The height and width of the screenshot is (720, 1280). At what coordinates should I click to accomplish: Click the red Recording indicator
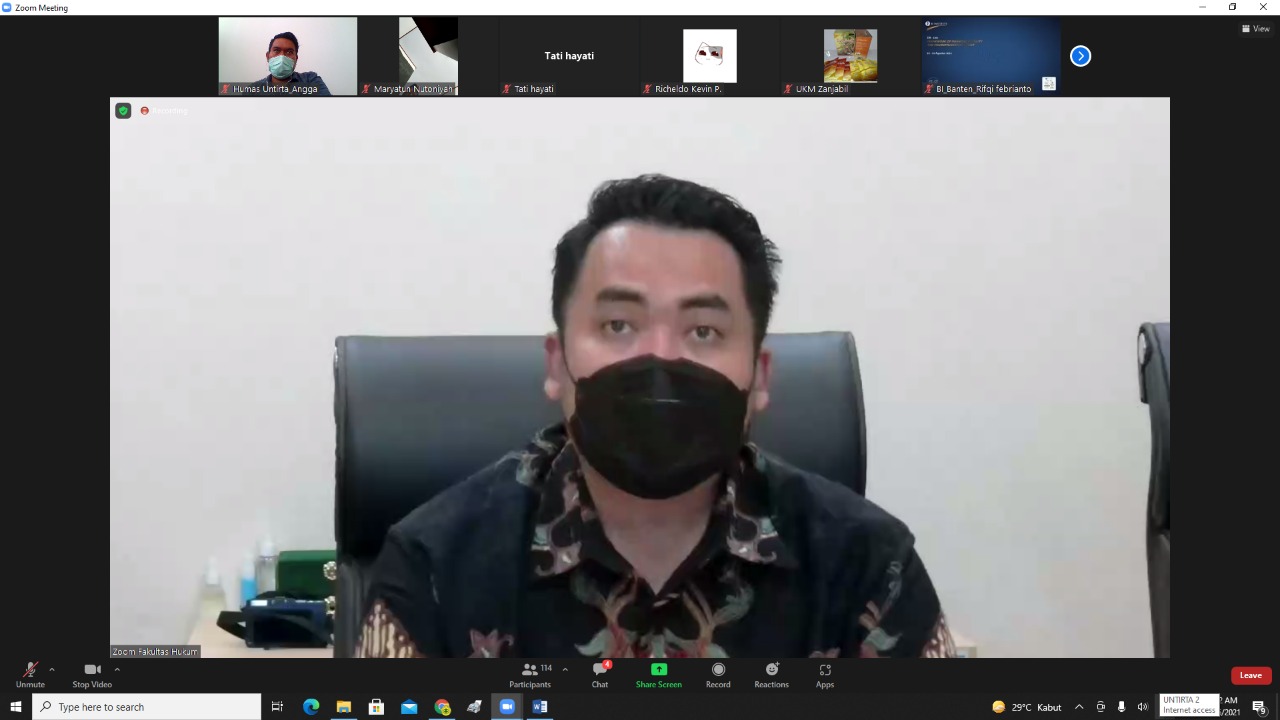(164, 111)
